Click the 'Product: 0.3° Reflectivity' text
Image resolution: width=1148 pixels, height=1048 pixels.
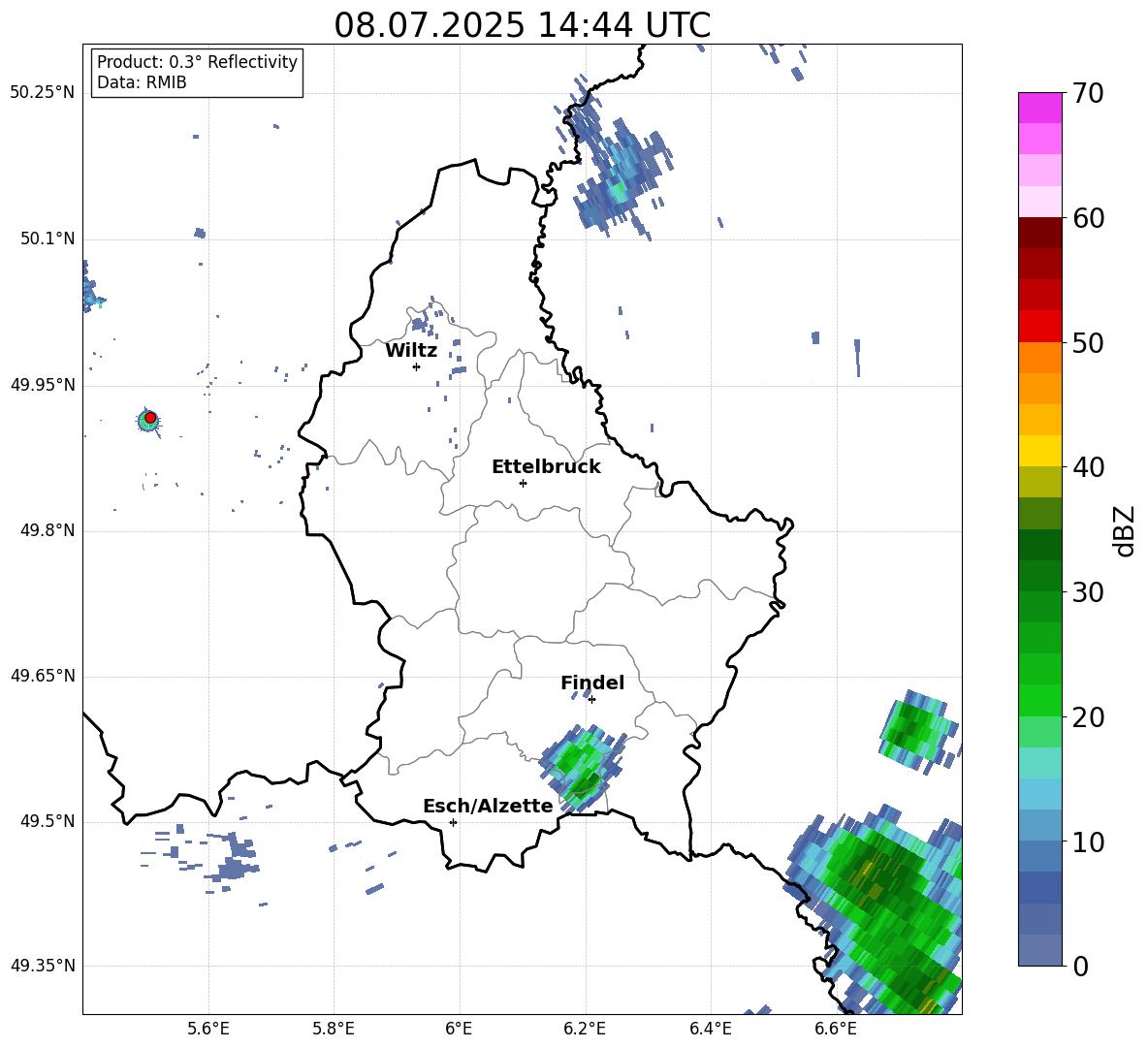tap(197, 62)
